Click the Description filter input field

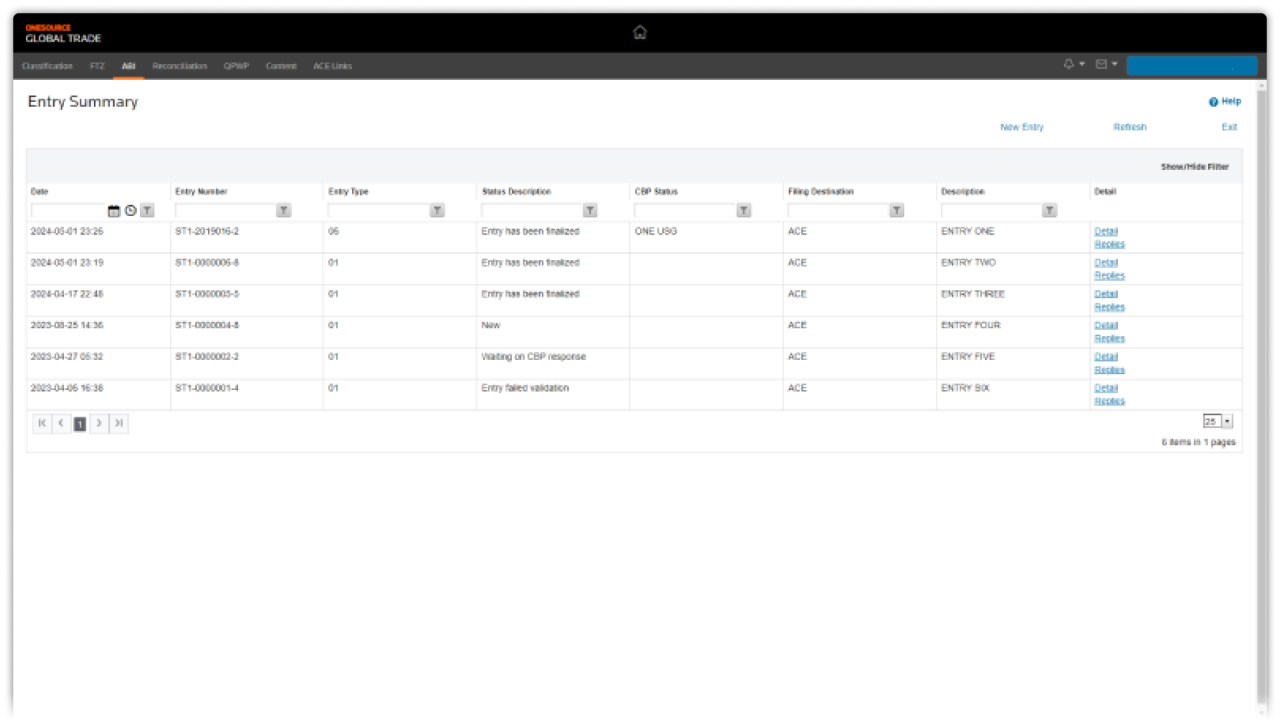pos(990,211)
